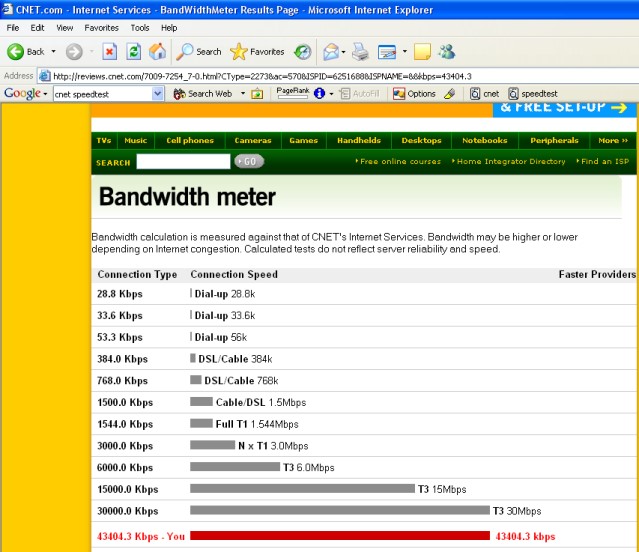The image size is (639, 552).
Task: Select the Handhelds category tab
Action: [359, 141]
